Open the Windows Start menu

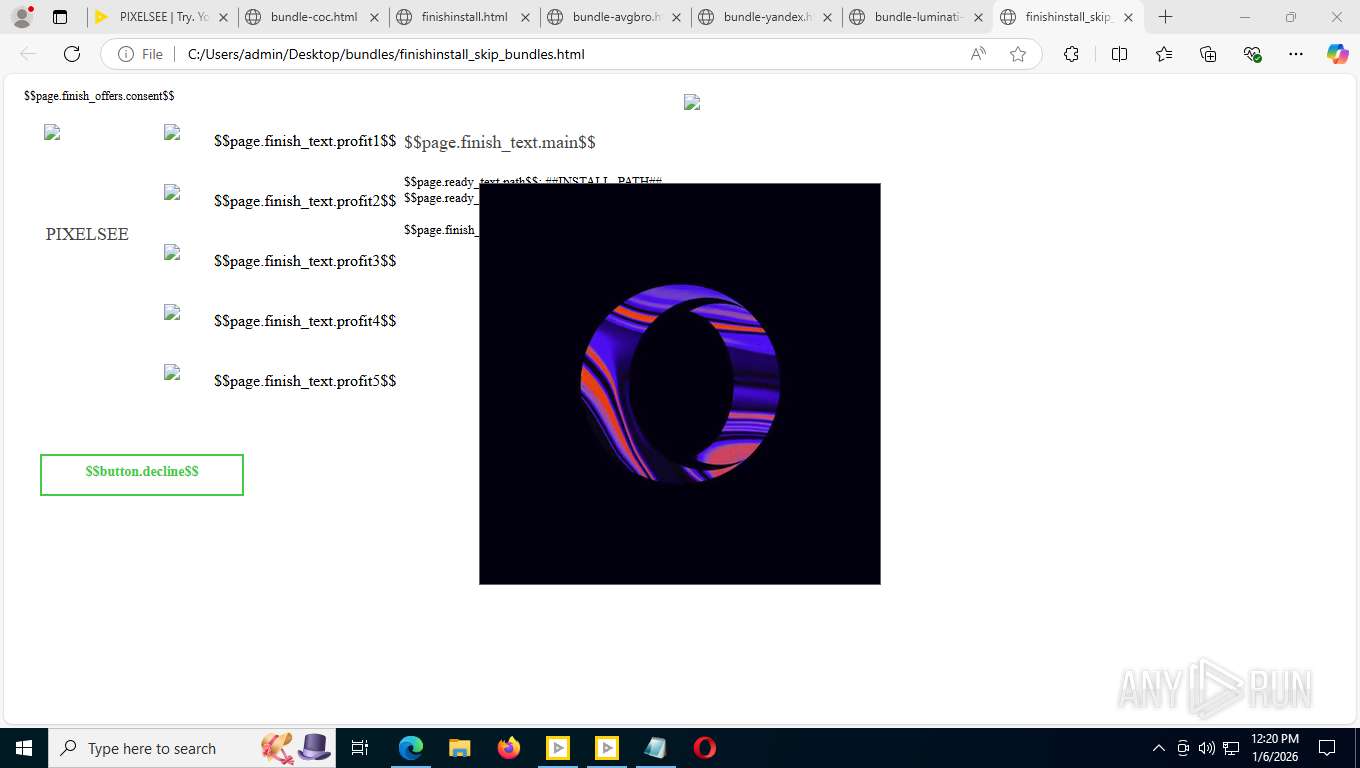point(24,748)
